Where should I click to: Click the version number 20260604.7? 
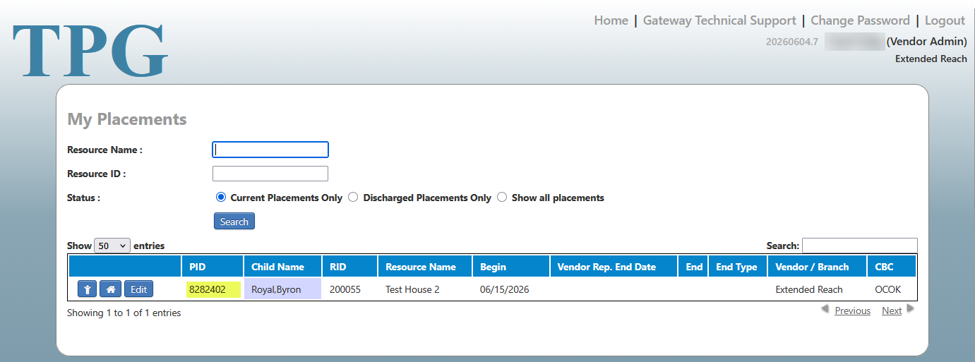[x=792, y=42]
